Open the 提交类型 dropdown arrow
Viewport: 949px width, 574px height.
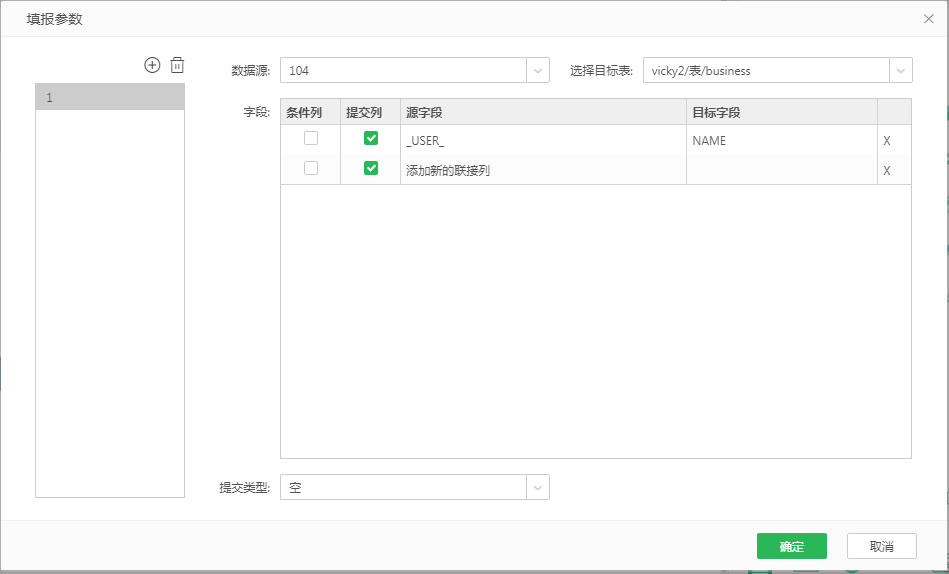(x=537, y=487)
